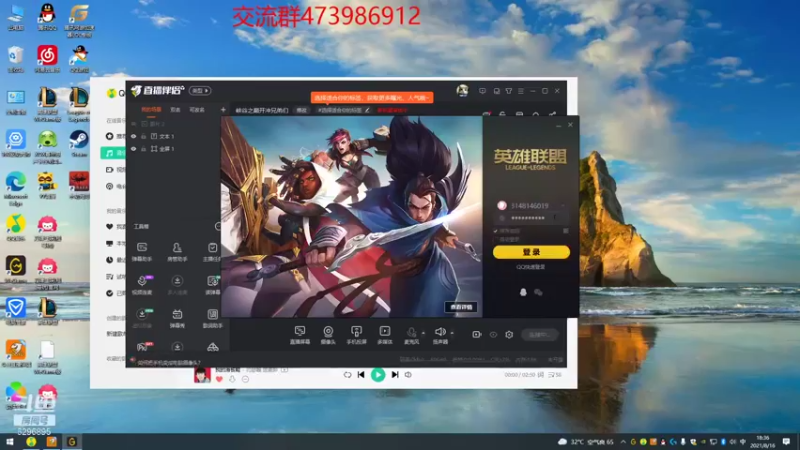Toggle loop mode icon in QQ Music
Viewport: 800px width, 450px height.
347,375
